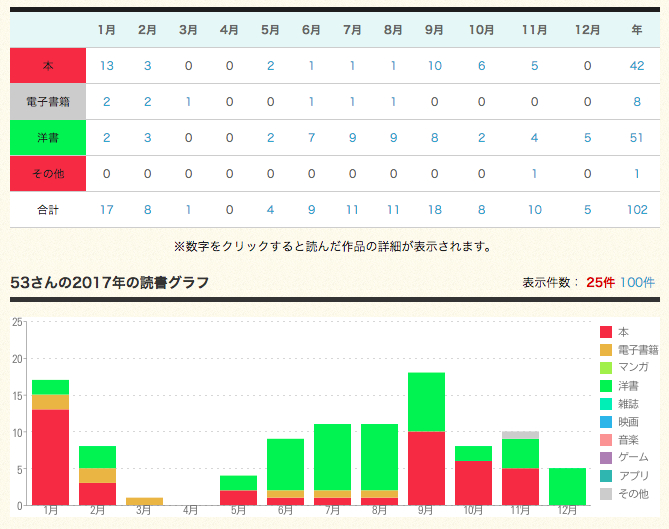Toggle アプリ legend teal swatch
Screen dimensions: 669x529
coord(606,476)
